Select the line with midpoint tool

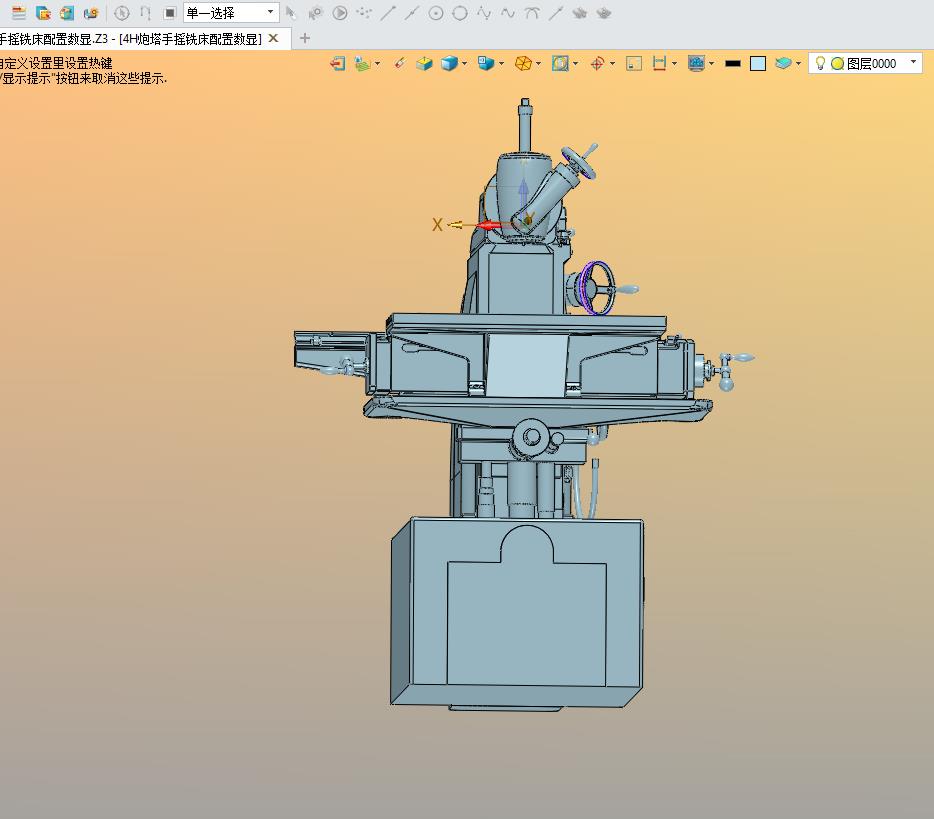(x=412, y=13)
